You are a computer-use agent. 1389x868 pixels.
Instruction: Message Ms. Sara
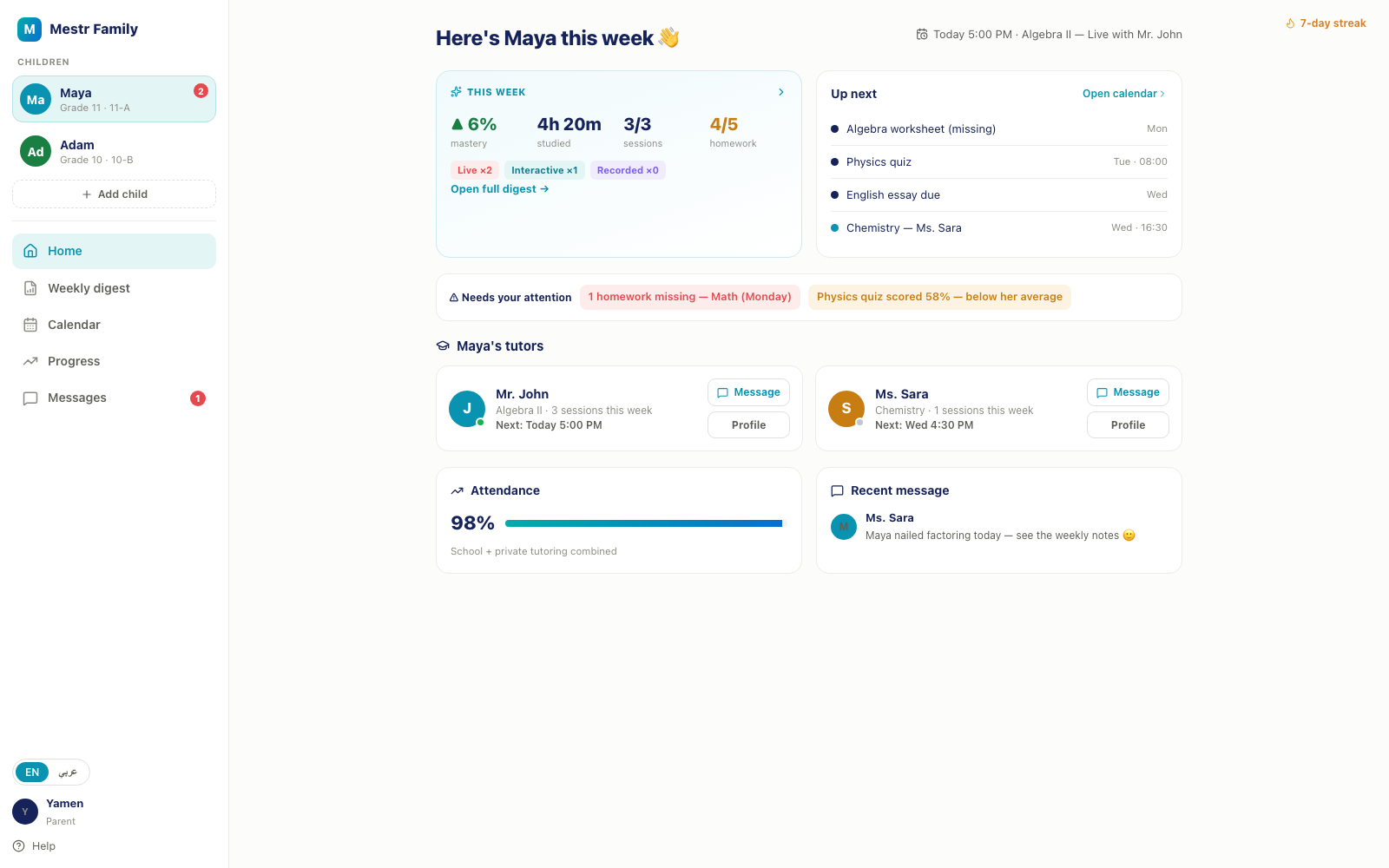1128,392
